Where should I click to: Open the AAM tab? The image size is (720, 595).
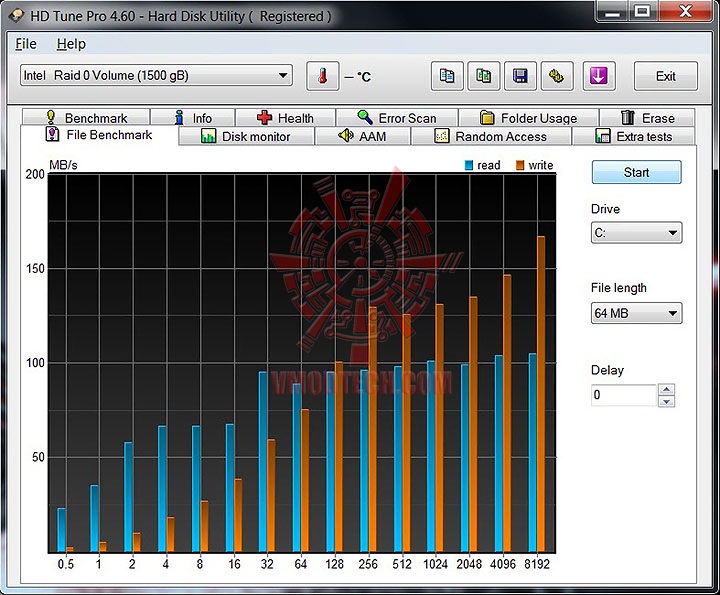point(363,136)
